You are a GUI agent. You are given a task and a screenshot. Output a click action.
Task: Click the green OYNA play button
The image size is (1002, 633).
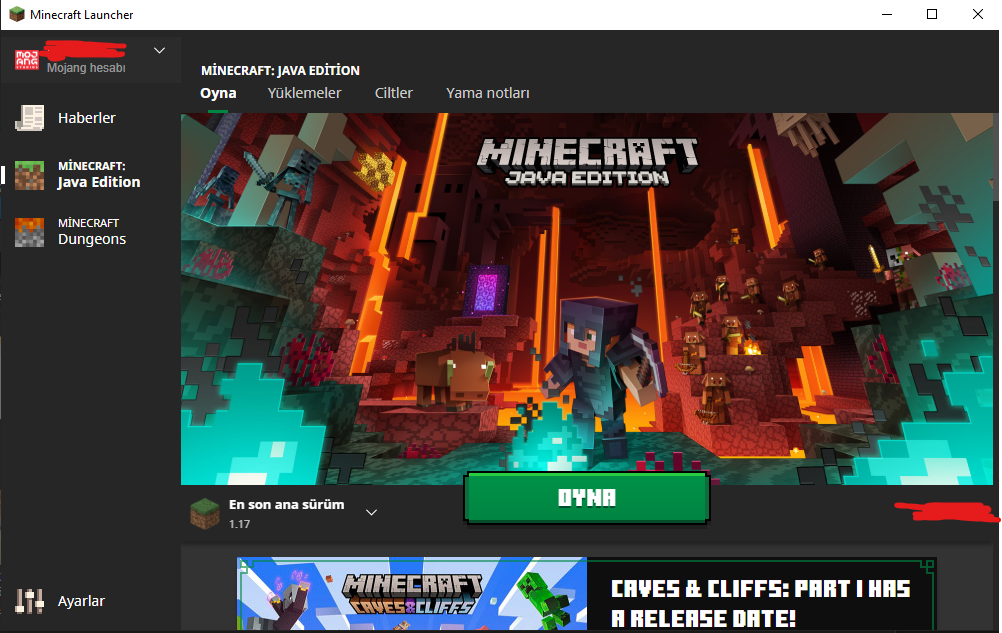(587, 498)
